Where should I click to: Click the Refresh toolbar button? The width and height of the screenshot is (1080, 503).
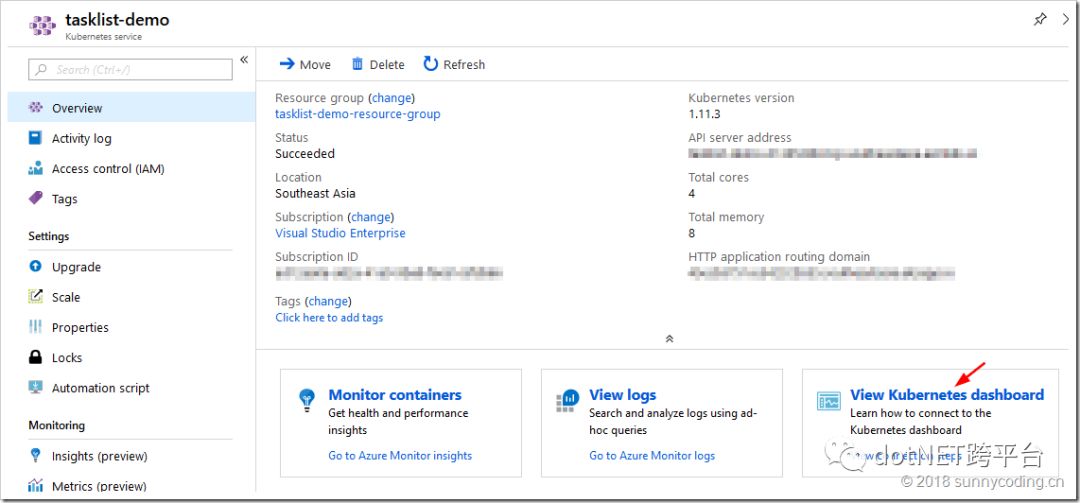[x=454, y=64]
